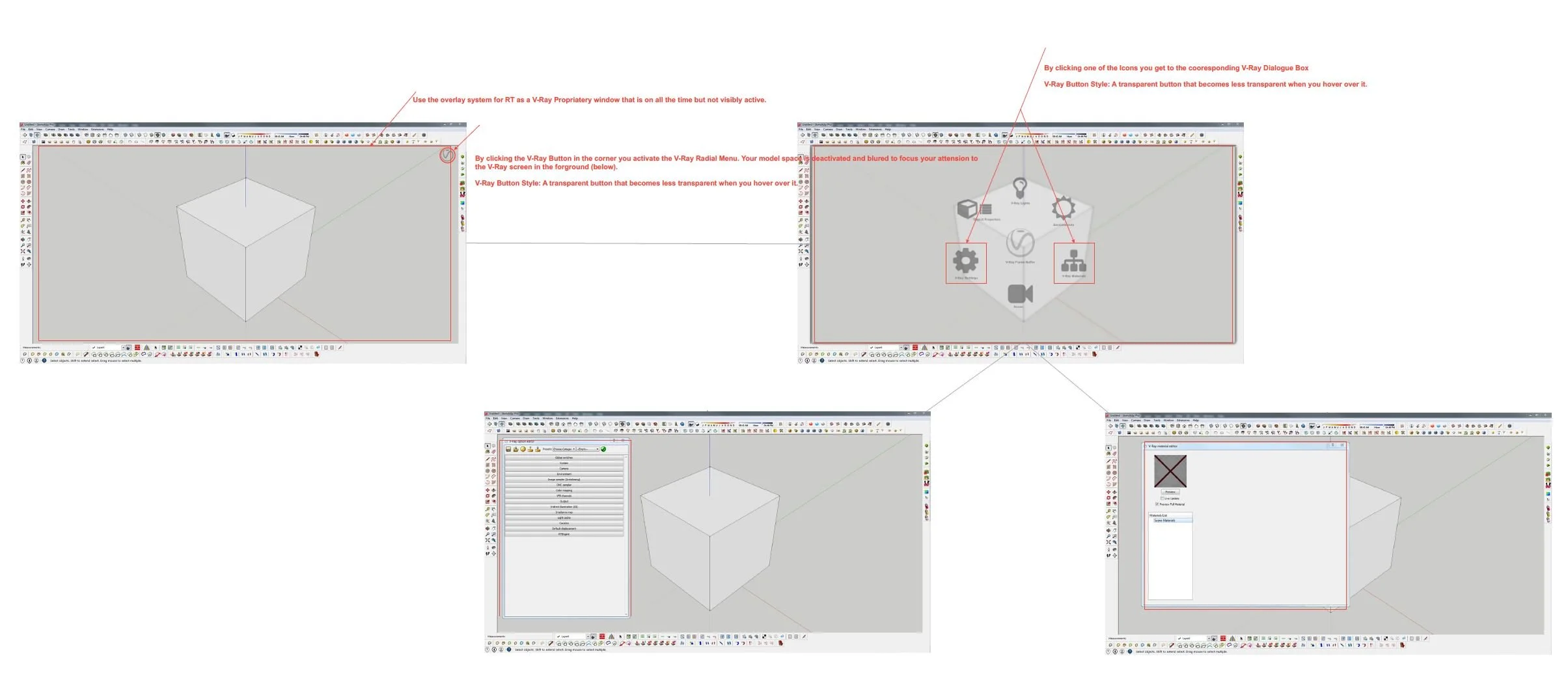1568x699 pixels.
Task: Expand the Irradiance map rollout
Action: tap(564, 512)
